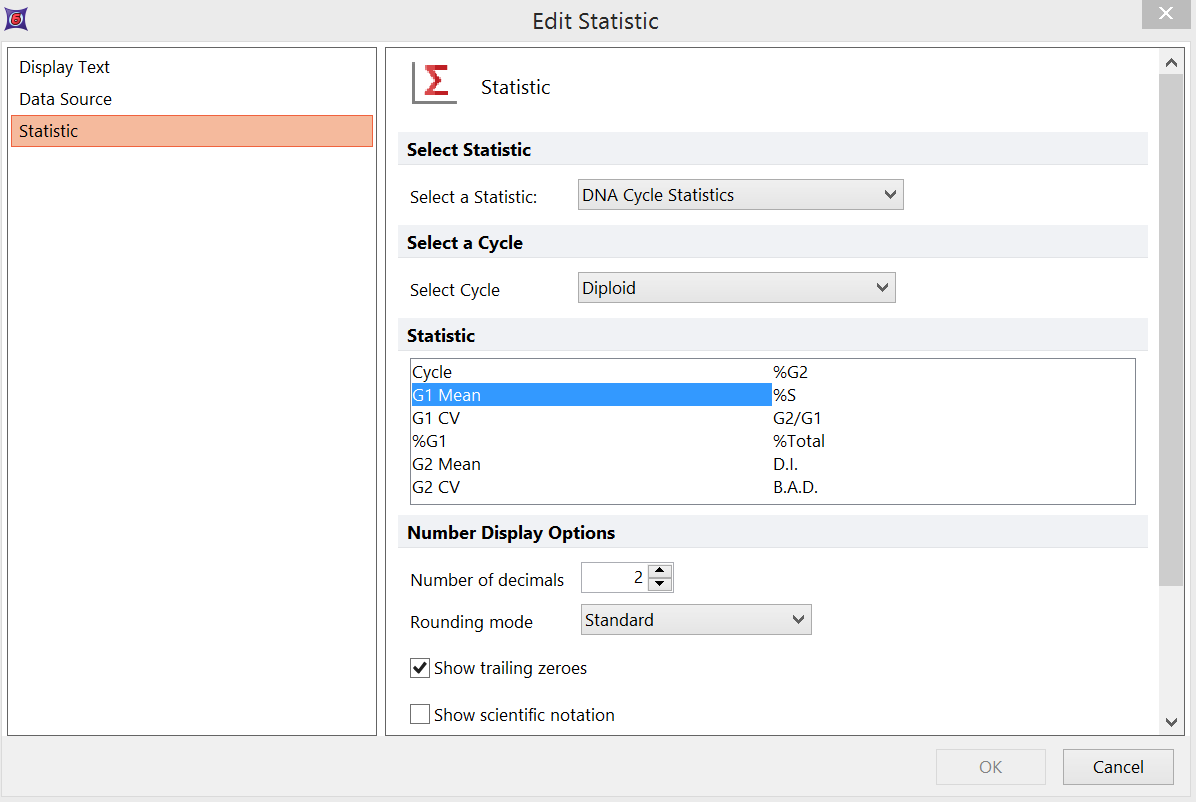Switch to Display Text section
1196x802 pixels.
pyautogui.click(x=65, y=67)
